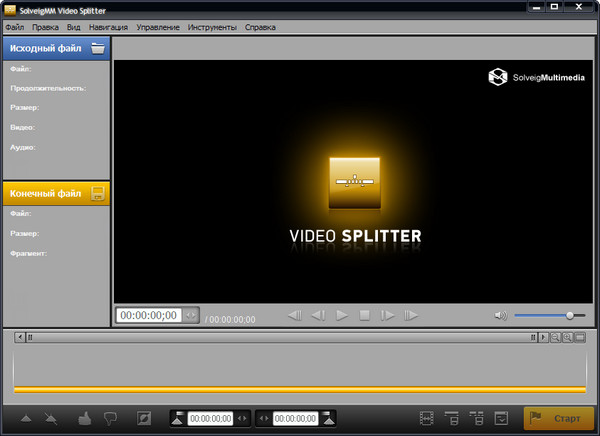The image size is (600, 436).
Task: Click the stepper arrows beside left marker time
Action: (x=242, y=418)
